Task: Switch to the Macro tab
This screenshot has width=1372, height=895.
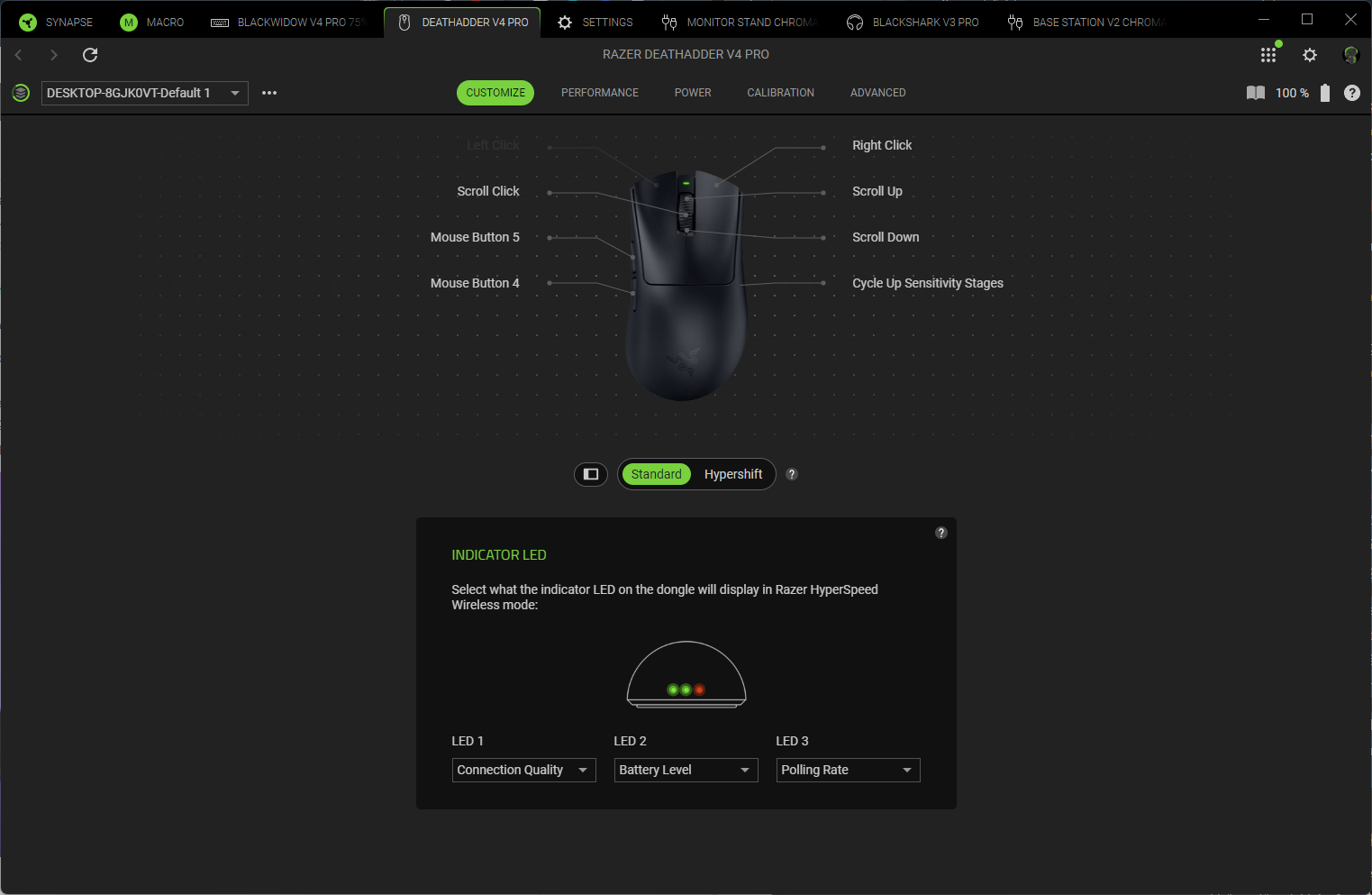Action: [x=151, y=23]
